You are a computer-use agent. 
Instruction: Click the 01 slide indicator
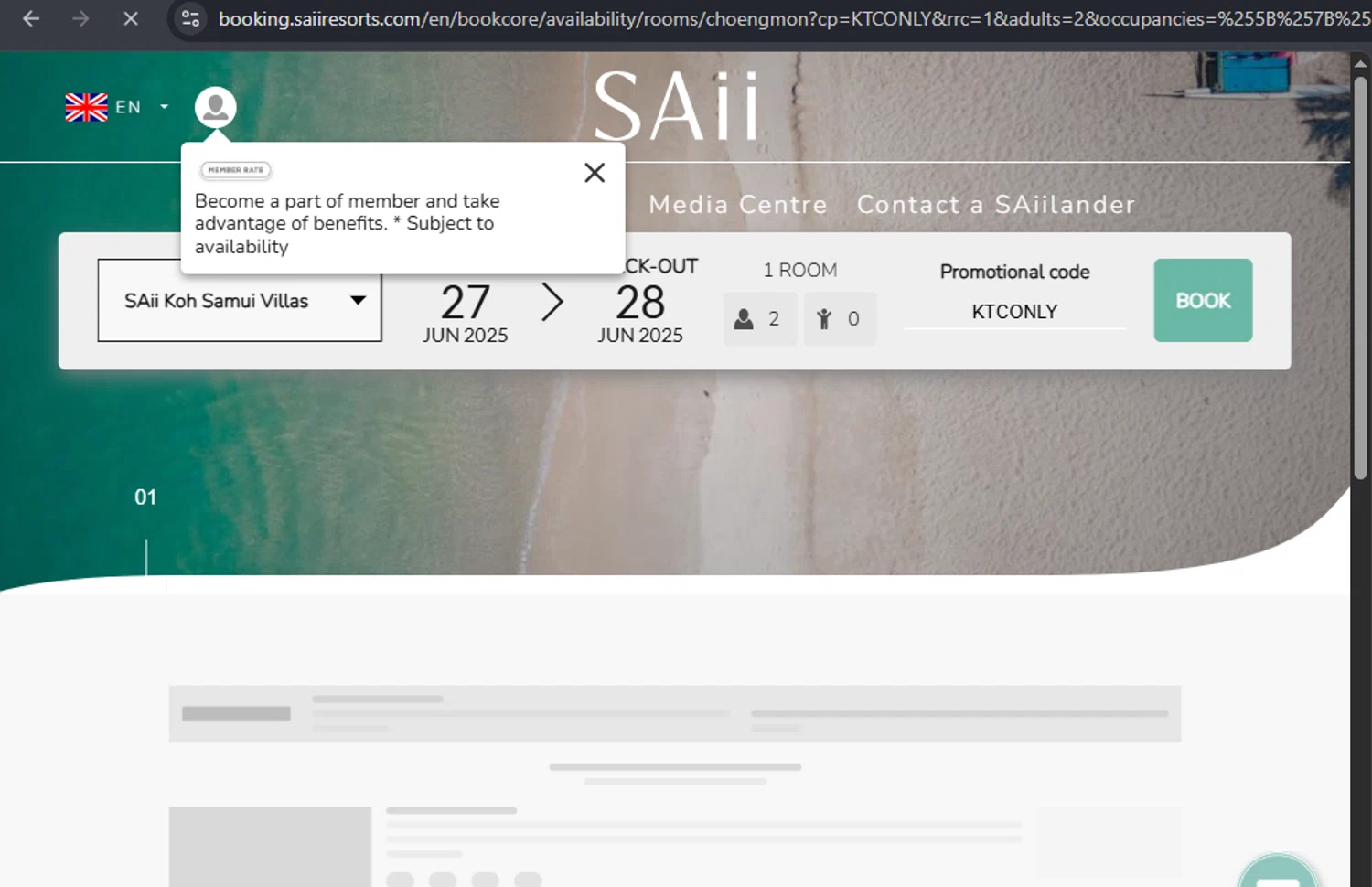145,497
